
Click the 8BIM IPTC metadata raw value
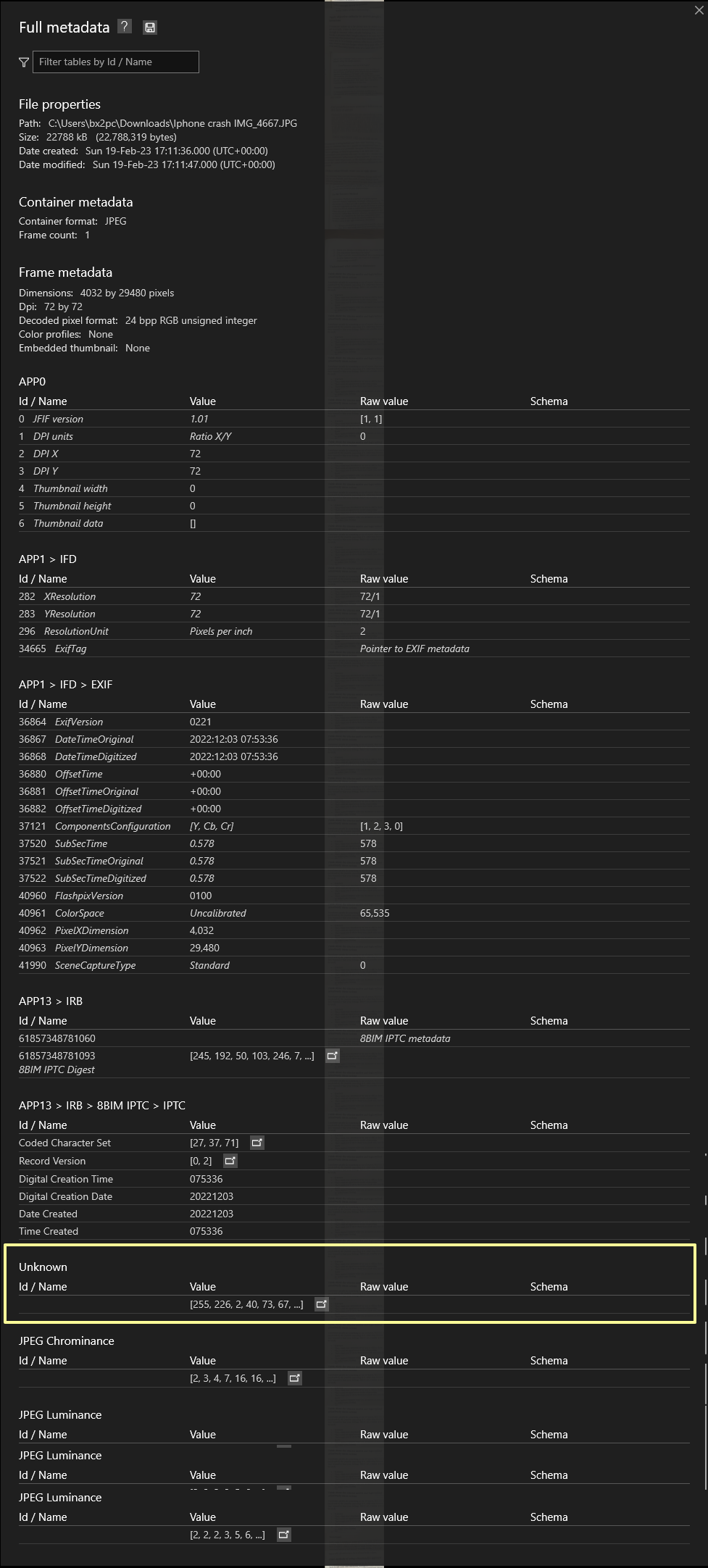coord(405,1038)
